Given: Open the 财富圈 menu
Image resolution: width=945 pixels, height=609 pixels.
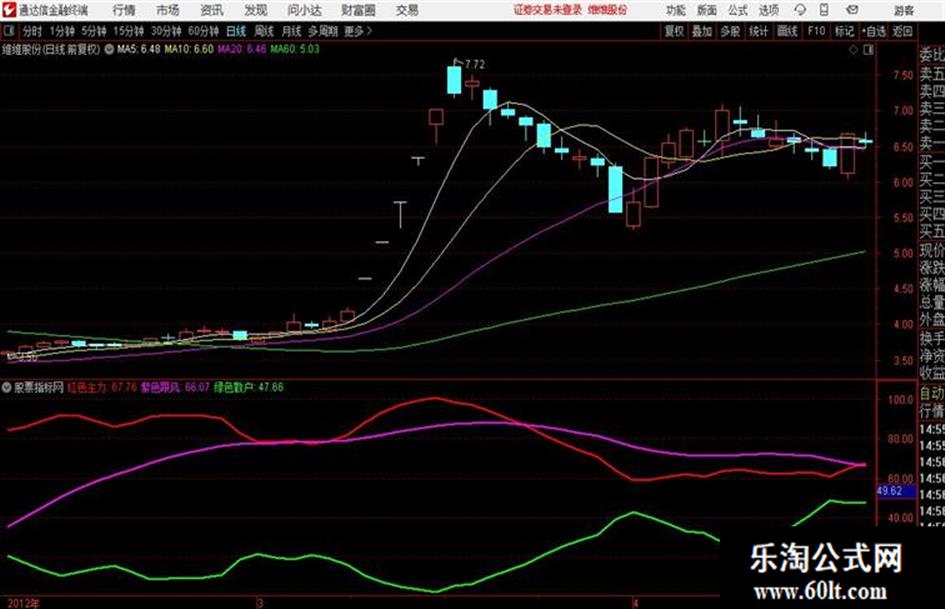Looking at the screenshot, I should [x=358, y=10].
